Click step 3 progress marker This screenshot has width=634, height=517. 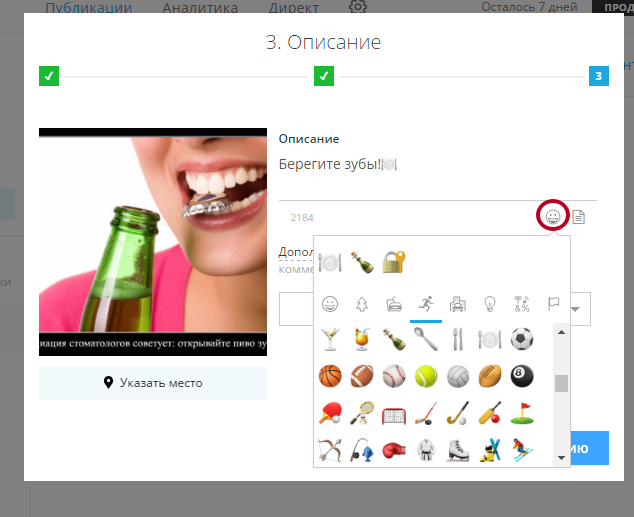coord(599,76)
